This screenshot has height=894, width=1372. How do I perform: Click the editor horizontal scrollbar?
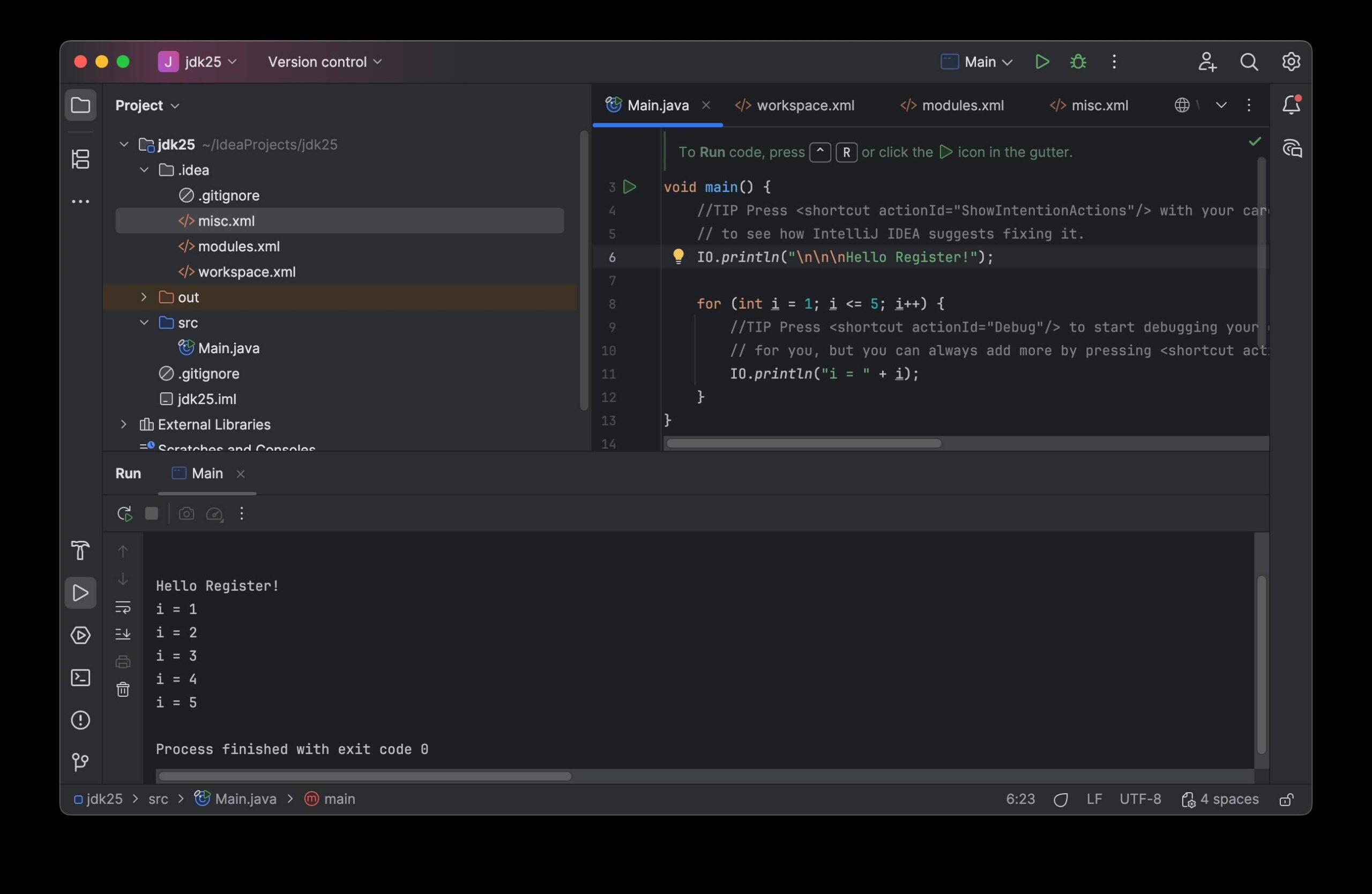point(803,443)
